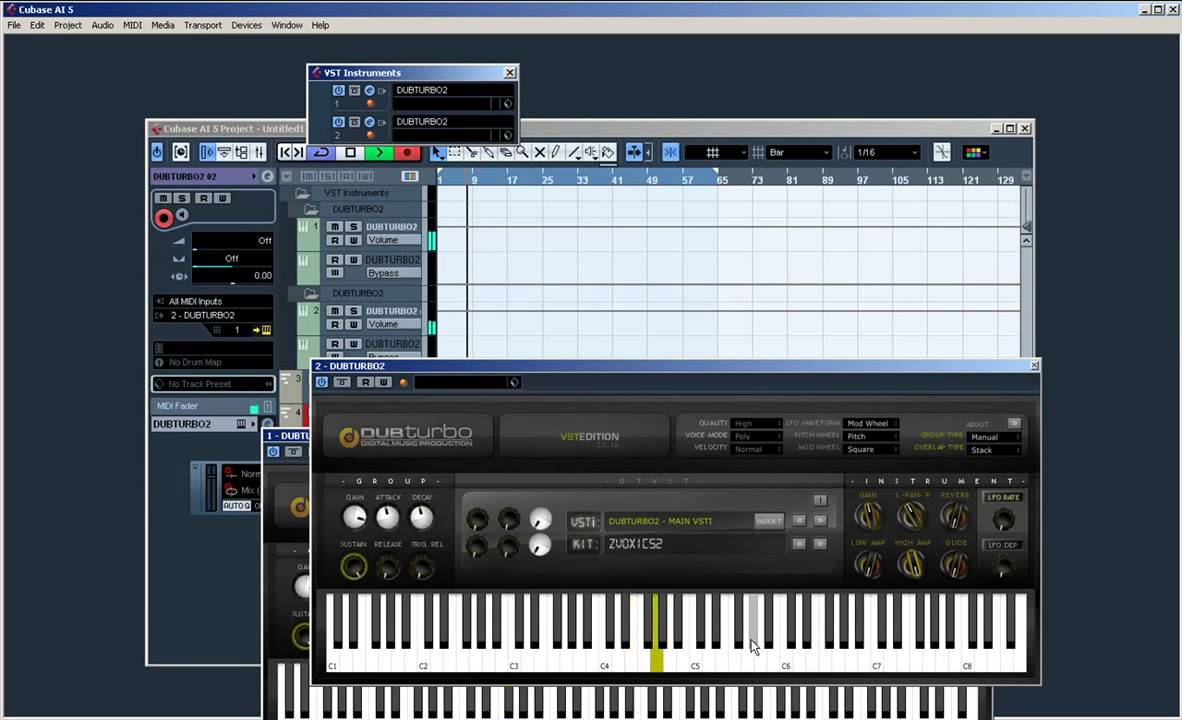Click the LFO RATE knob

coord(1003,519)
